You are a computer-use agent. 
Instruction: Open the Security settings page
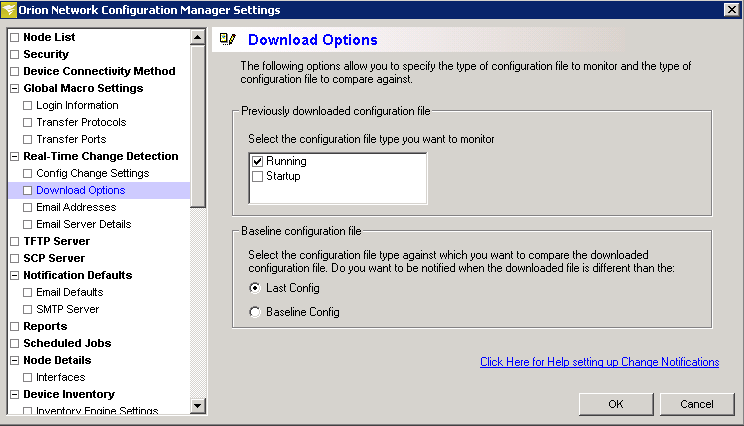pos(46,54)
